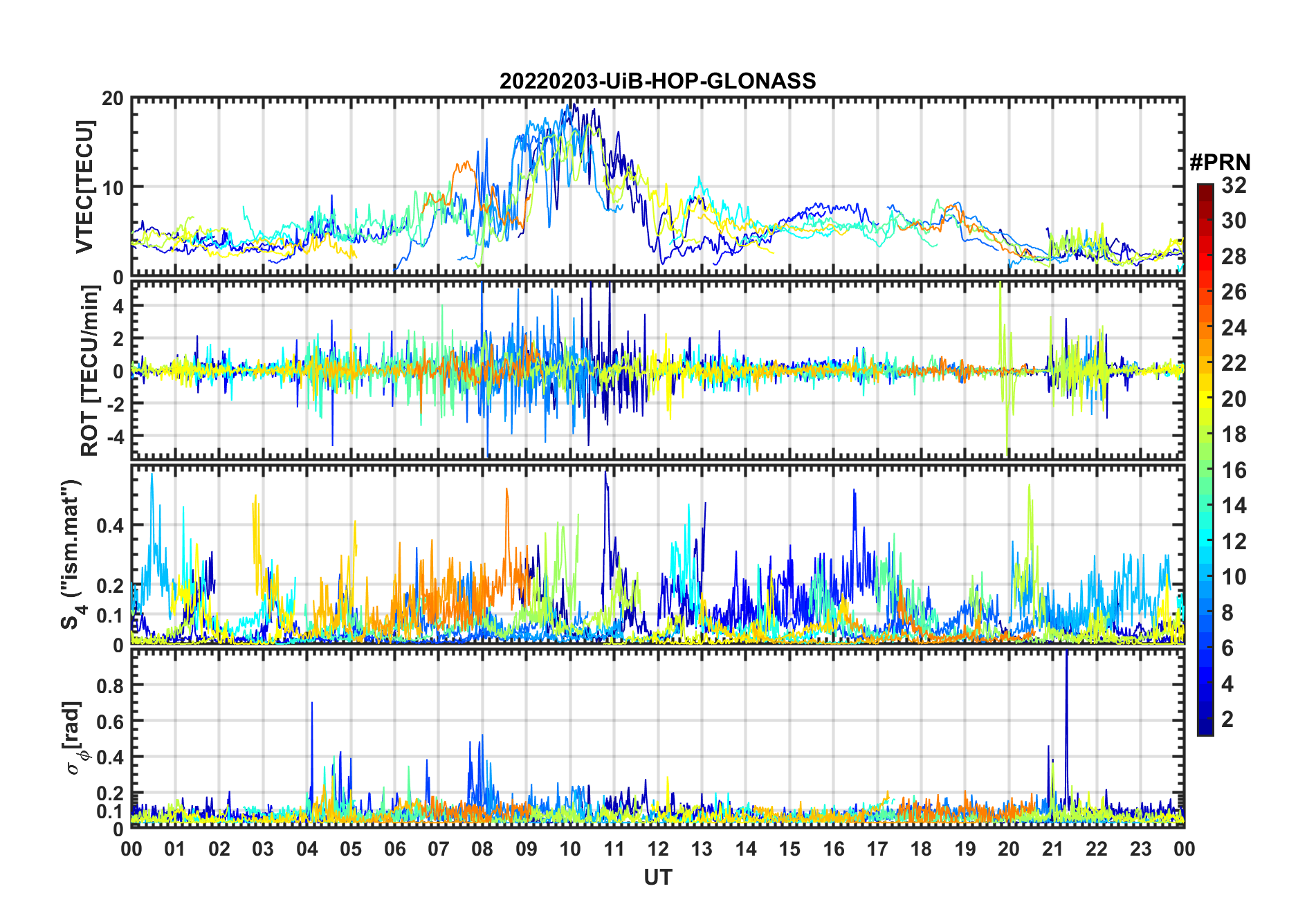This screenshot has height=920, width=1316.
Task: Click the VTEC axis tick label 10
Action: pos(113,187)
